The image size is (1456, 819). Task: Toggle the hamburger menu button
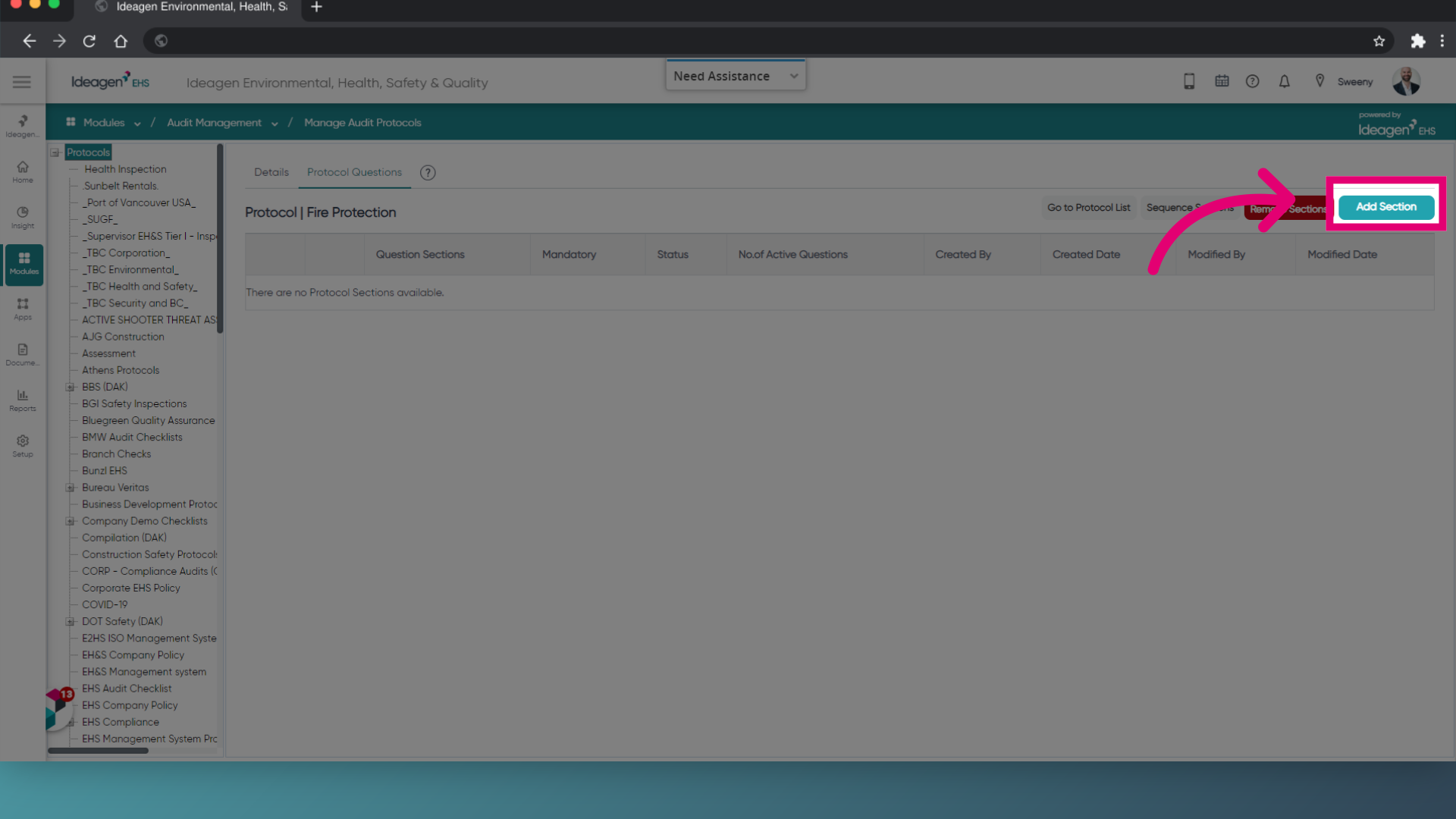[22, 82]
